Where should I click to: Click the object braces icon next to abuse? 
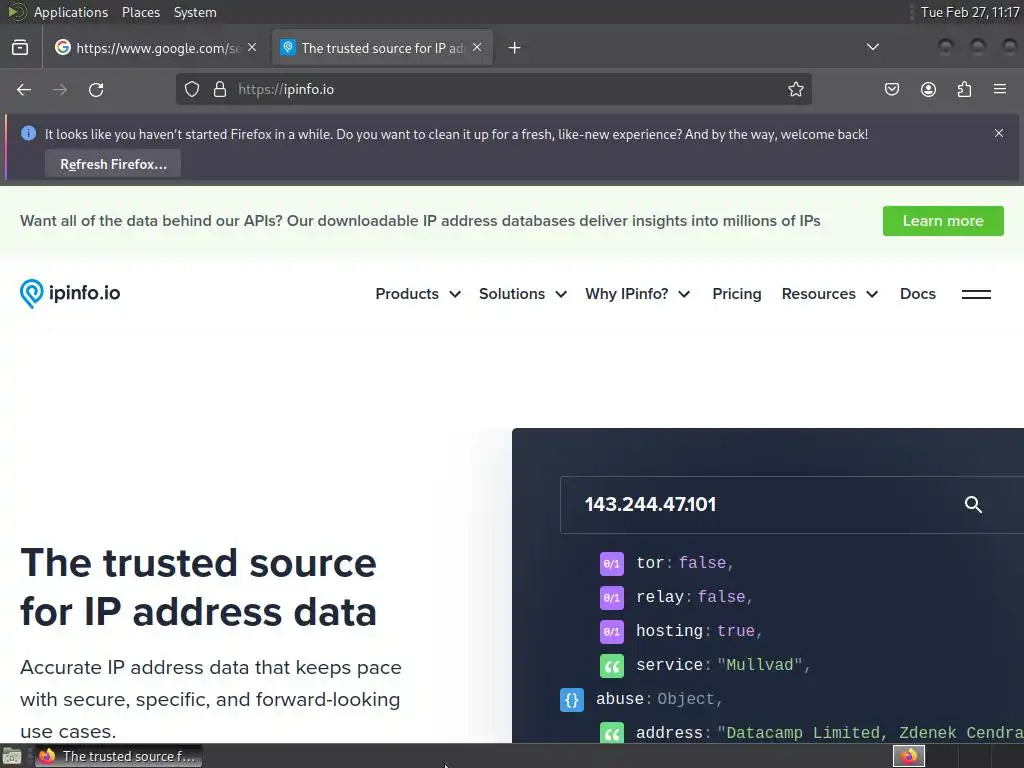(571, 699)
